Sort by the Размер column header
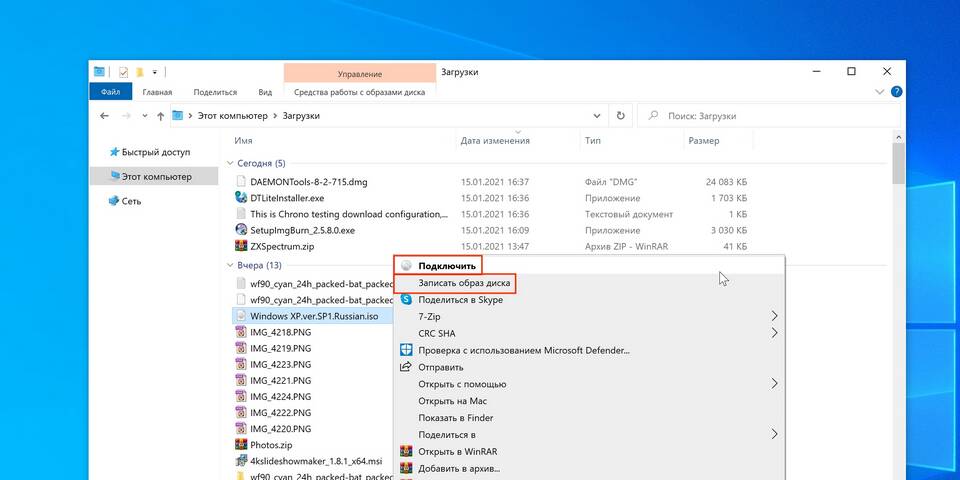The width and height of the screenshot is (960, 480). point(703,141)
